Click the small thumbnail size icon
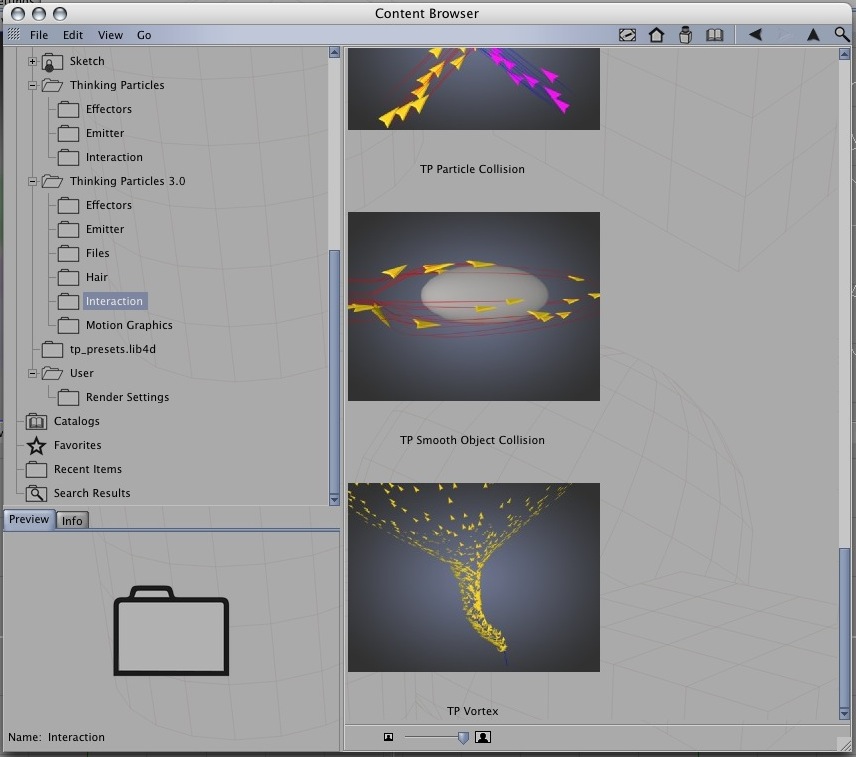 [x=388, y=737]
